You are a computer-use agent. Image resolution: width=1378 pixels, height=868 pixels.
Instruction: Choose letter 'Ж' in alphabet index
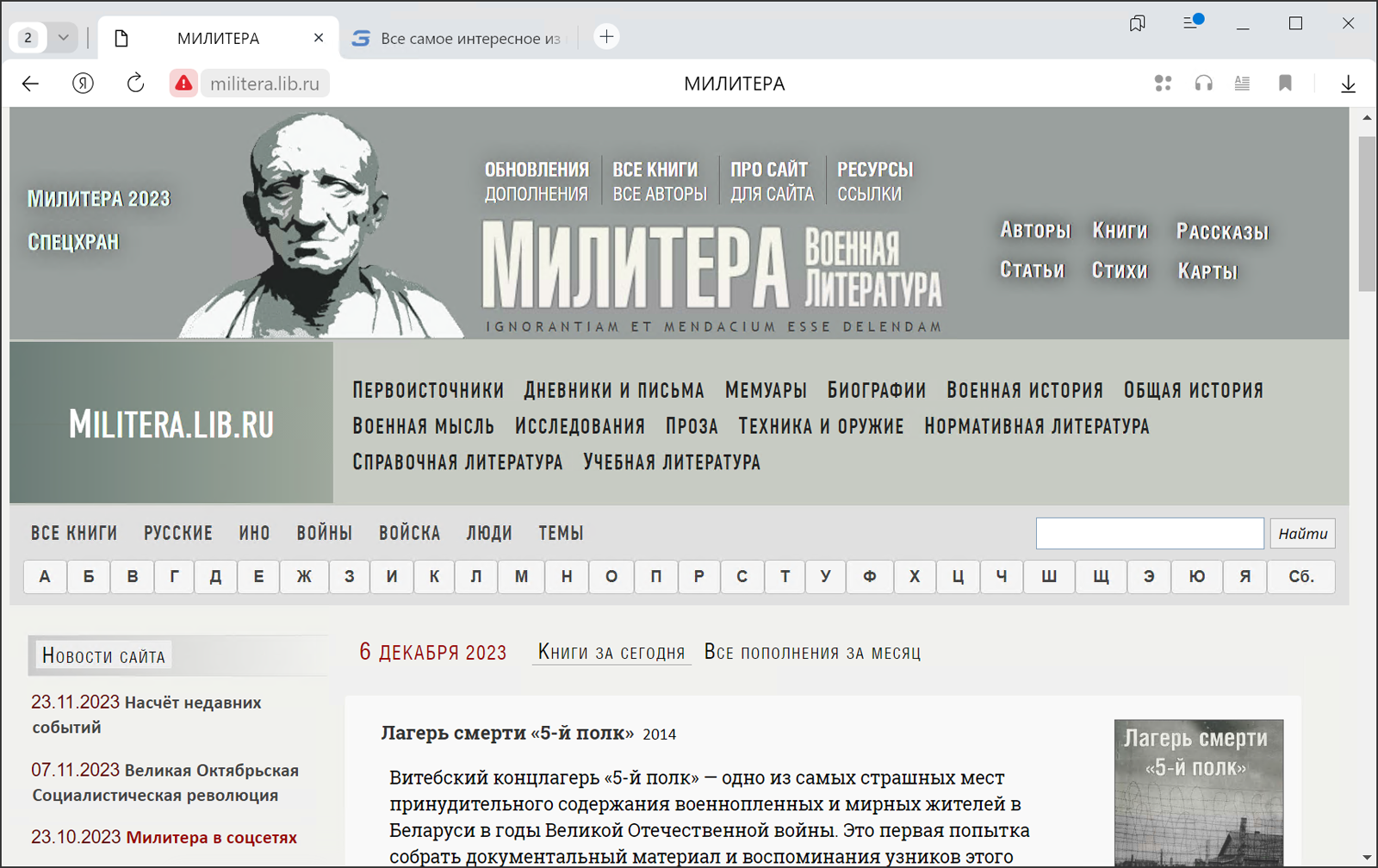tap(304, 577)
